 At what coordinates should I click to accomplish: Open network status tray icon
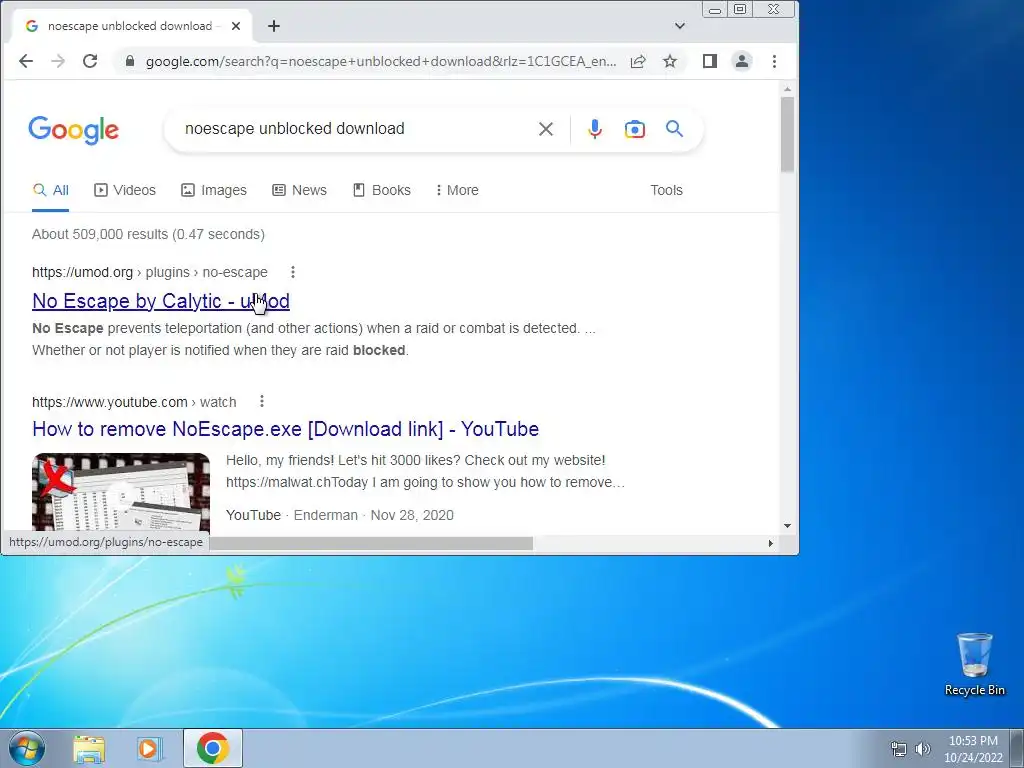pyautogui.click(x=899, y=749)
